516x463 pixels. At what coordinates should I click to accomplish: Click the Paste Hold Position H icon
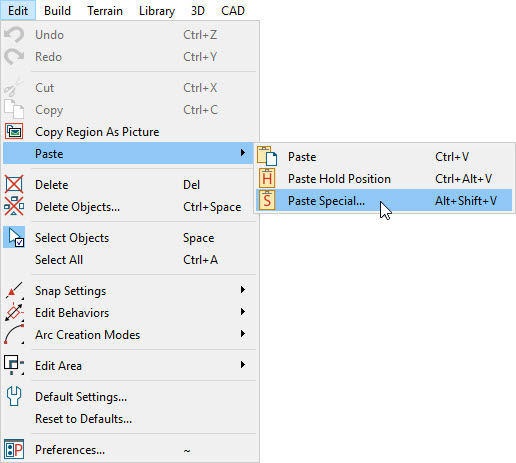[x=267, y=178]
